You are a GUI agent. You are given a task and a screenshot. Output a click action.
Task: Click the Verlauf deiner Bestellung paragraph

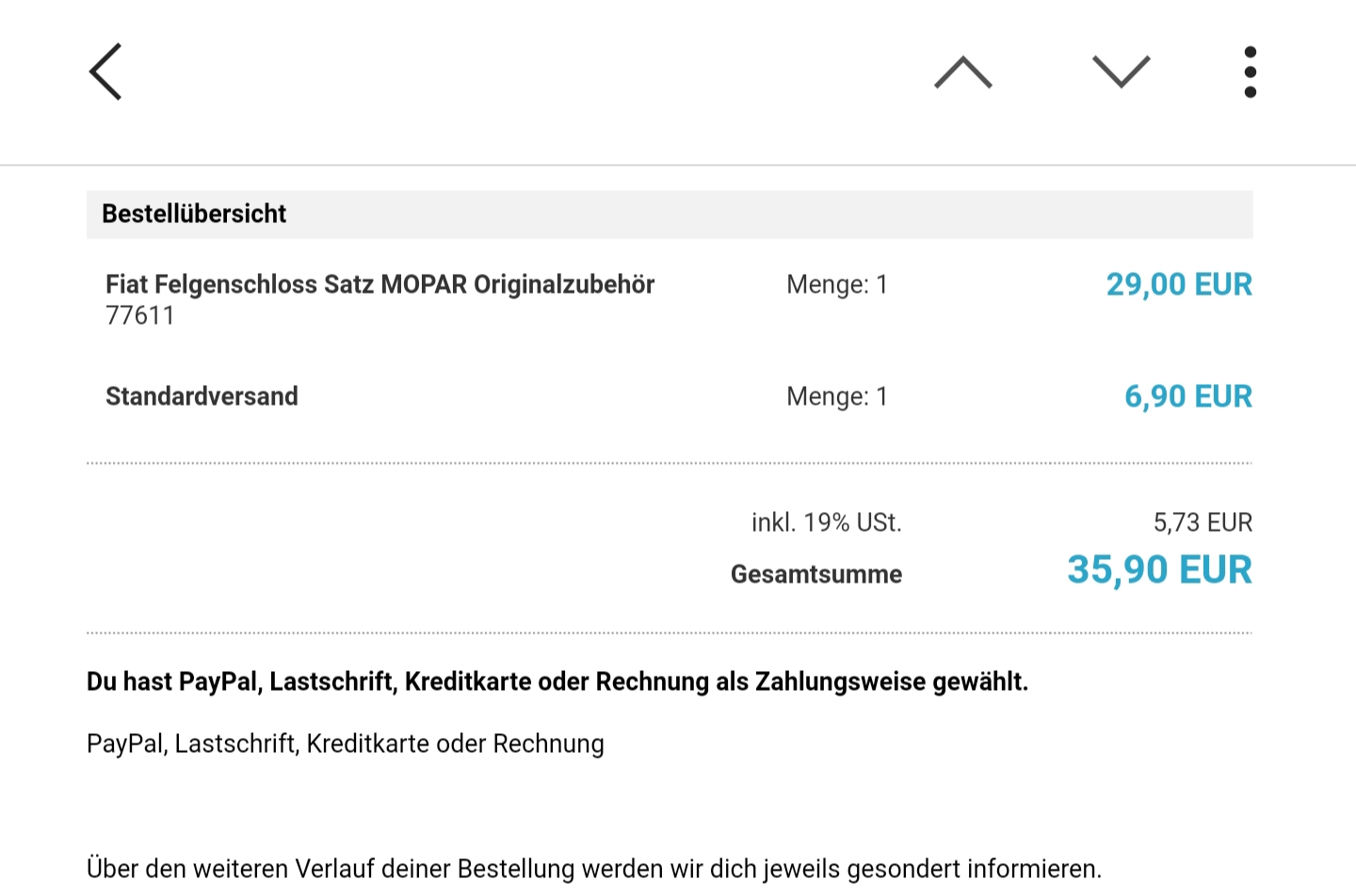[x=593, y=868]
